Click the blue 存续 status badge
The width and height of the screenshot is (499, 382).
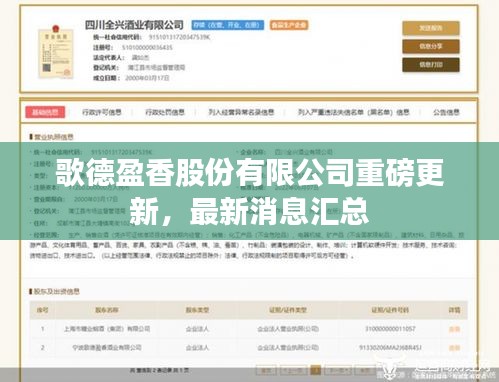[228, 25]
